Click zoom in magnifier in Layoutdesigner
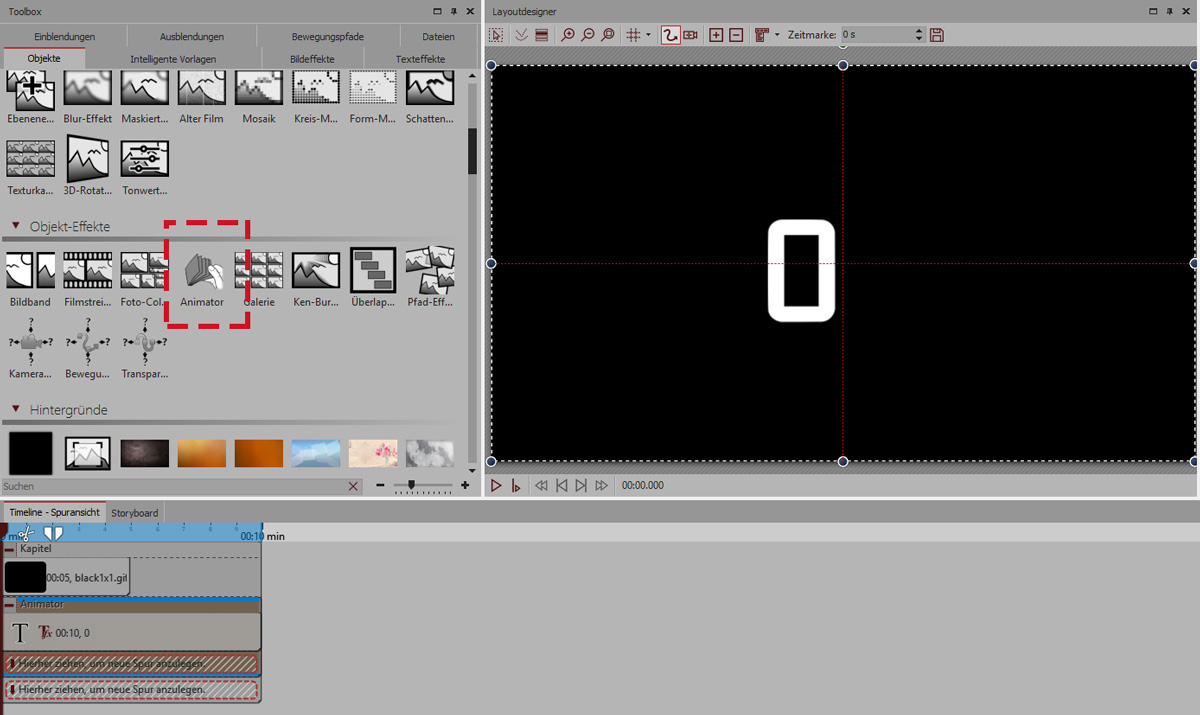 pos(568,35)
